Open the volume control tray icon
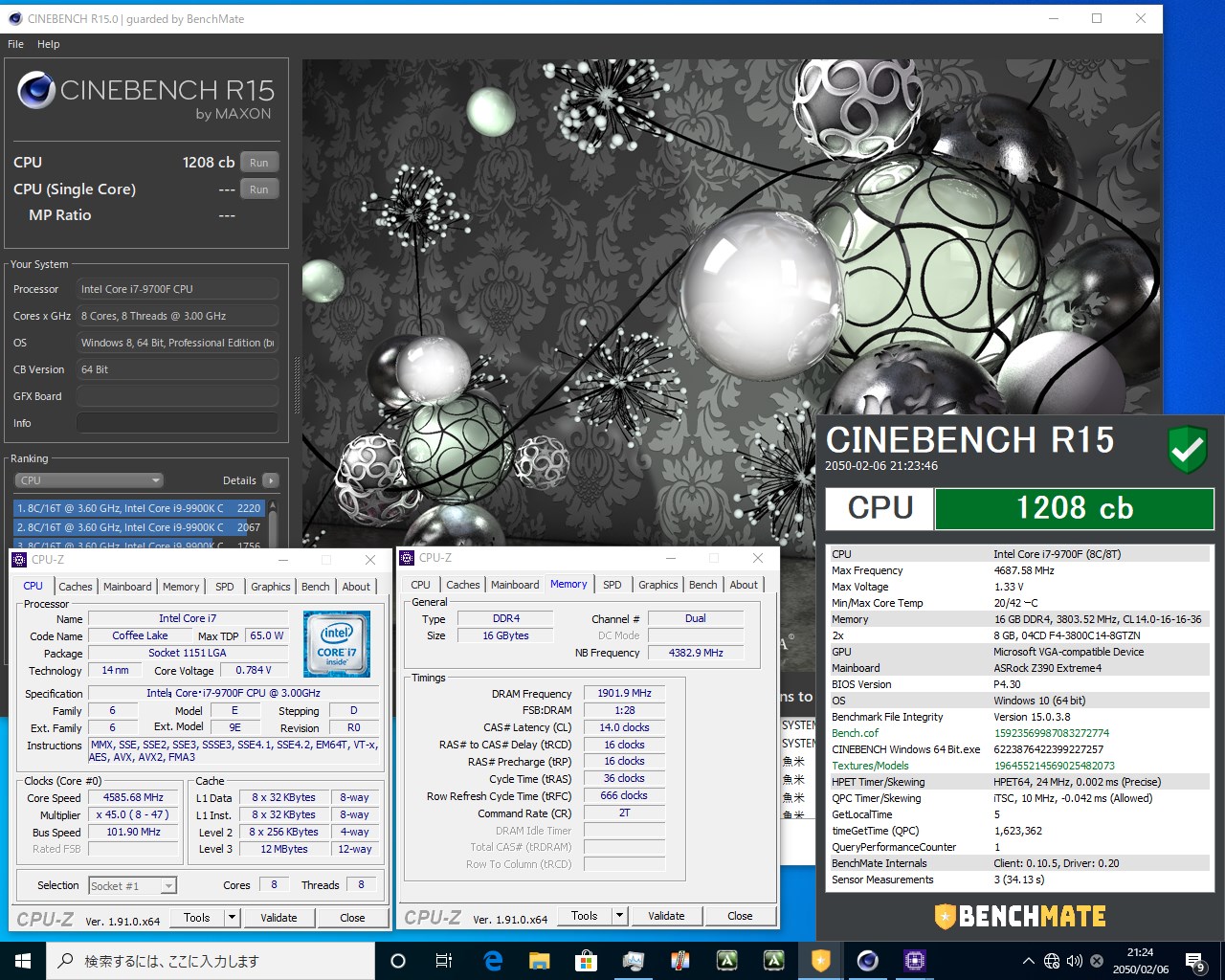Viewport: 1225px width, 980px height. [x=1074, y=961]
